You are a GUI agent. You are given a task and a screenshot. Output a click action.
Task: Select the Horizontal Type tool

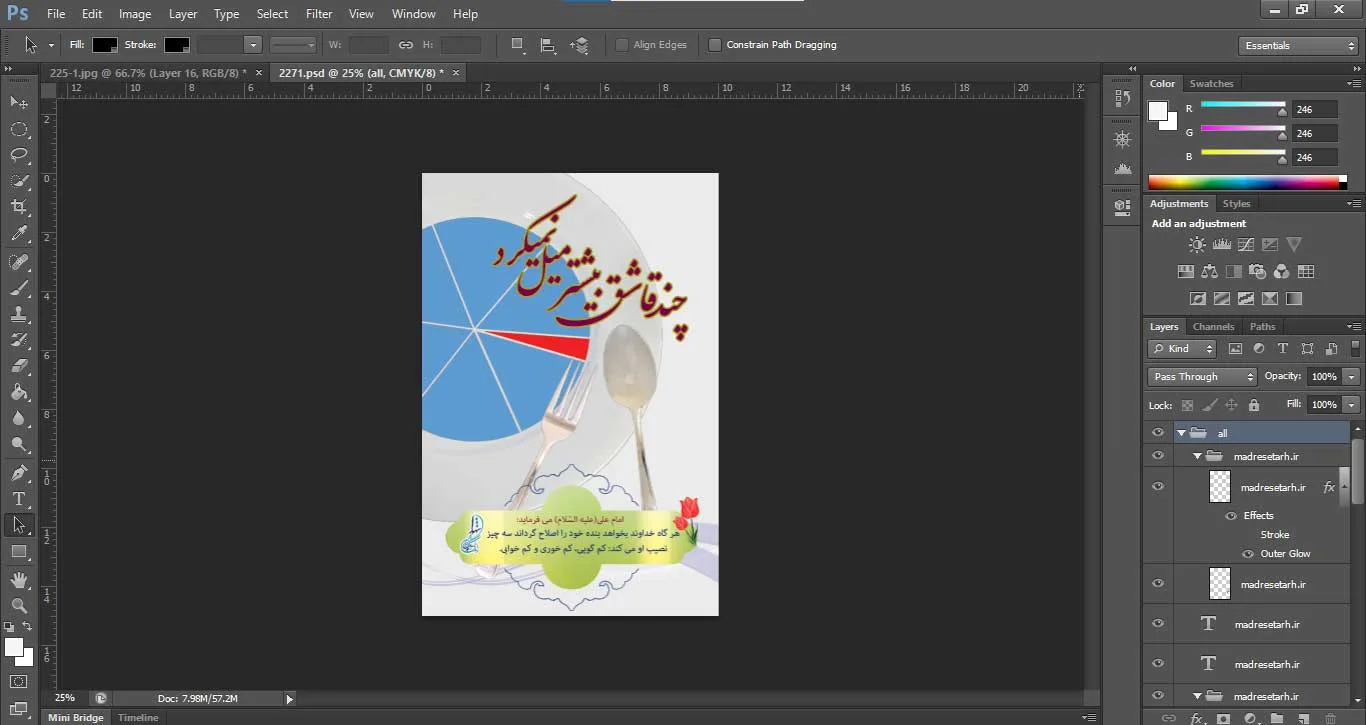[x=19, y=499]
